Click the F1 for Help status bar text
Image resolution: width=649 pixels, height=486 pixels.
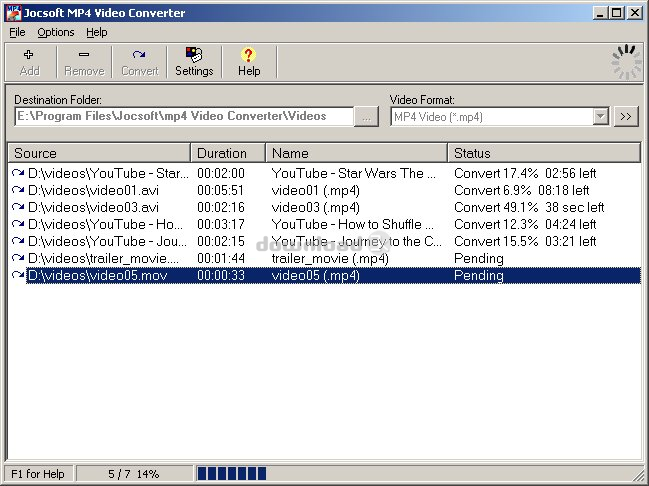pos(38,474)
